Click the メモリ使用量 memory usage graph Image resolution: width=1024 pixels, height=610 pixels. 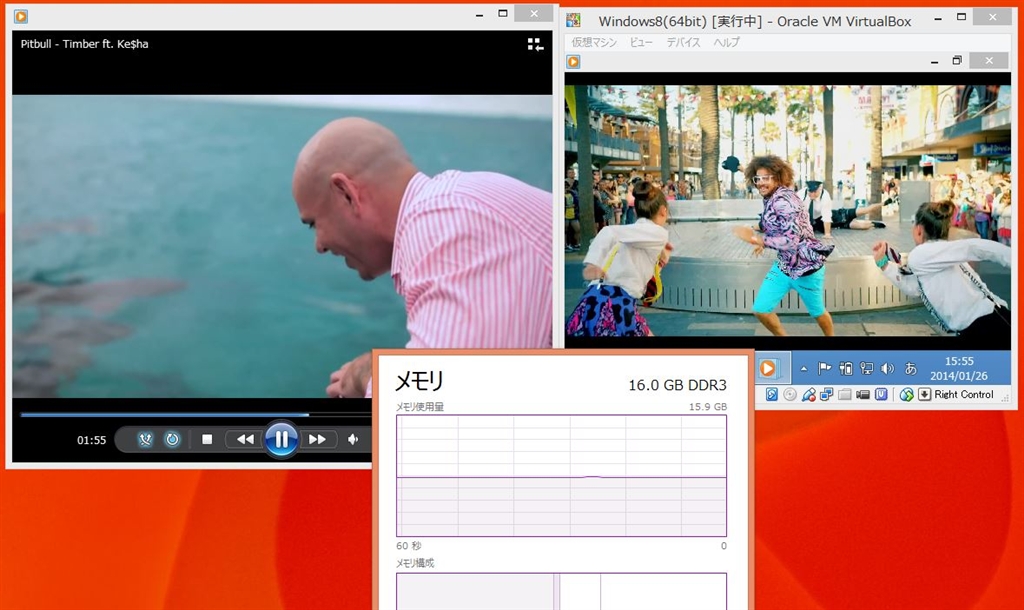pos(561,475)
